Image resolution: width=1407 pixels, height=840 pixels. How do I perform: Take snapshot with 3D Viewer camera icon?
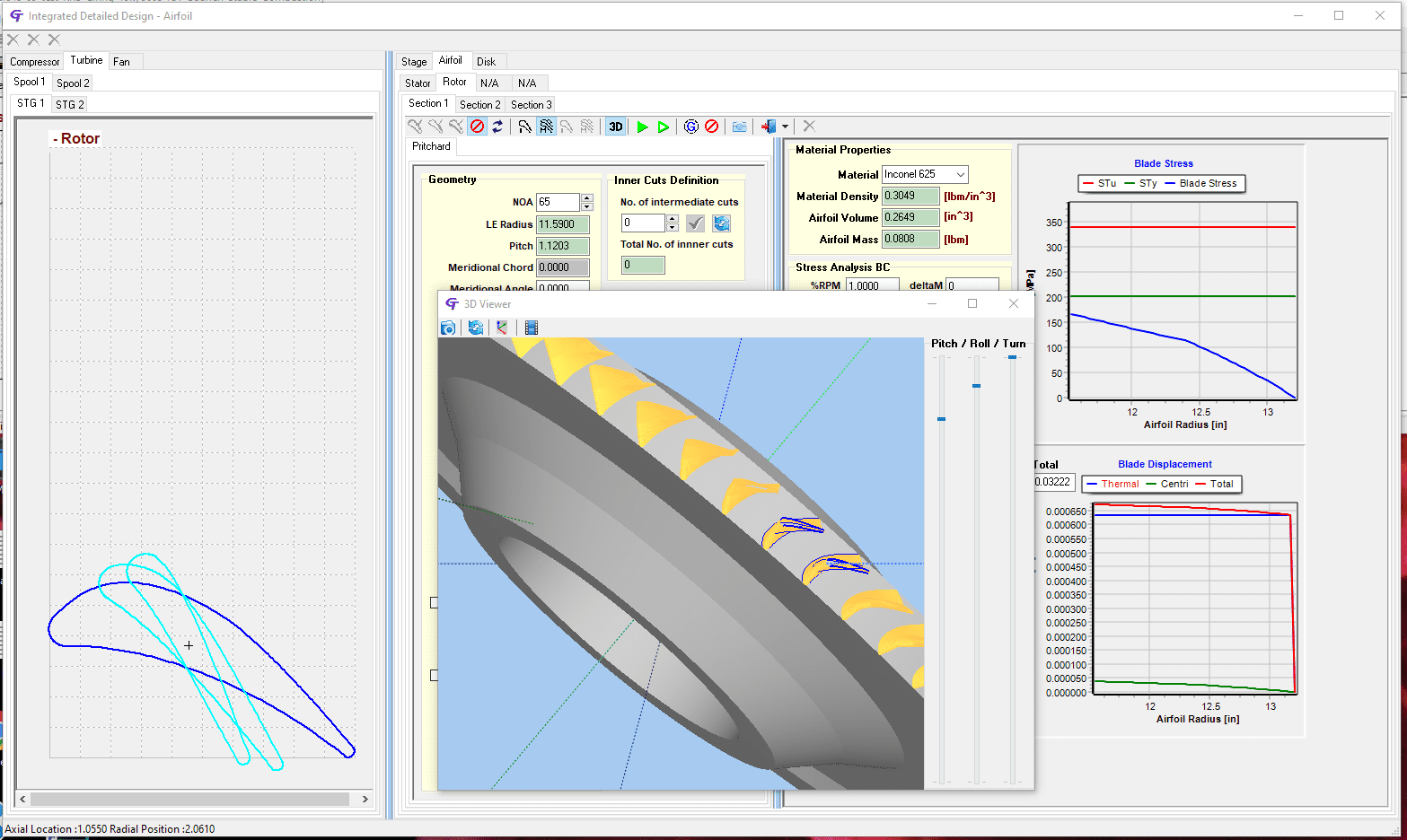(x=448, y=328)
